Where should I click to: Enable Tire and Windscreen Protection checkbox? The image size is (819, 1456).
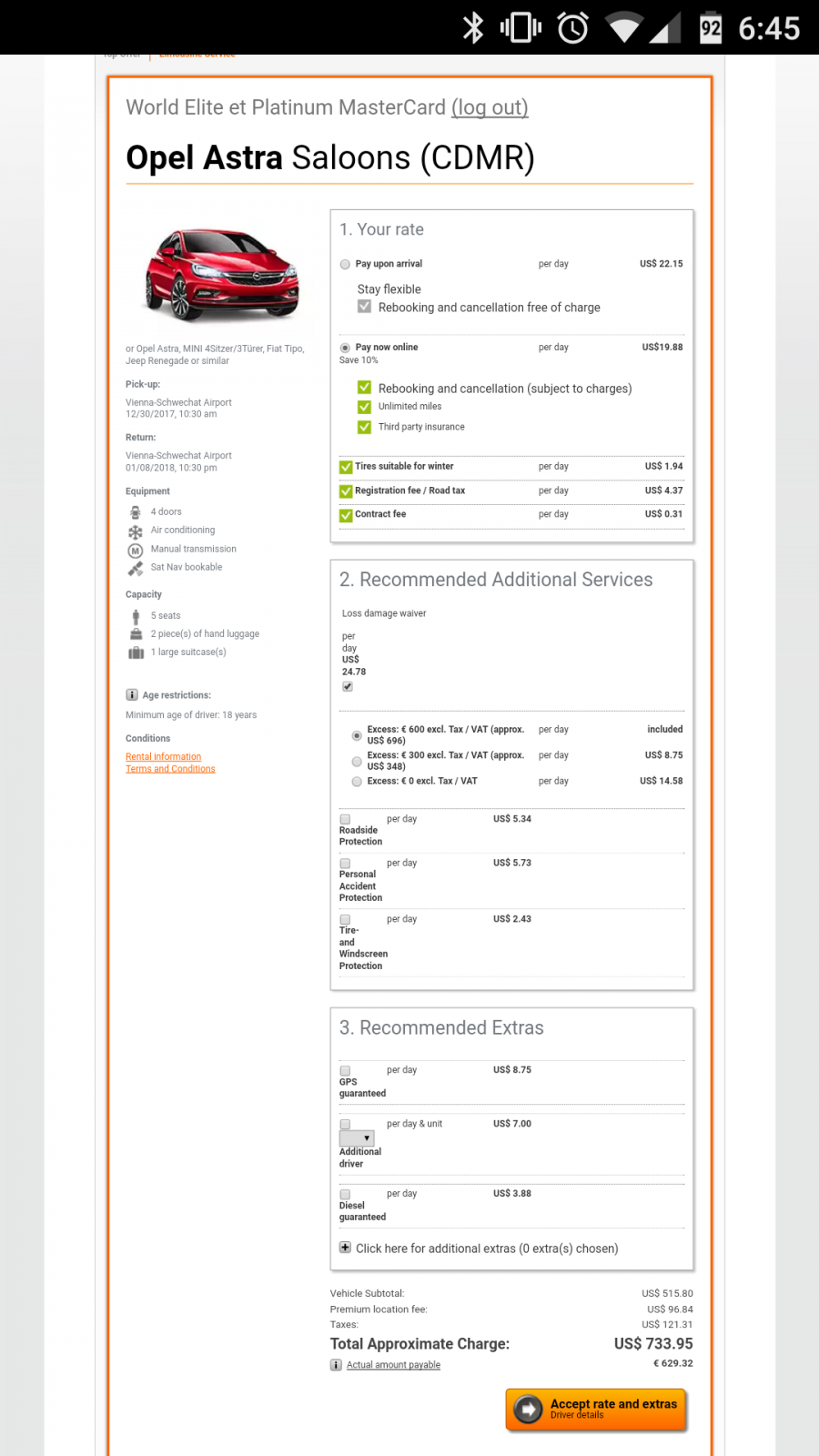tap(345, 920)
